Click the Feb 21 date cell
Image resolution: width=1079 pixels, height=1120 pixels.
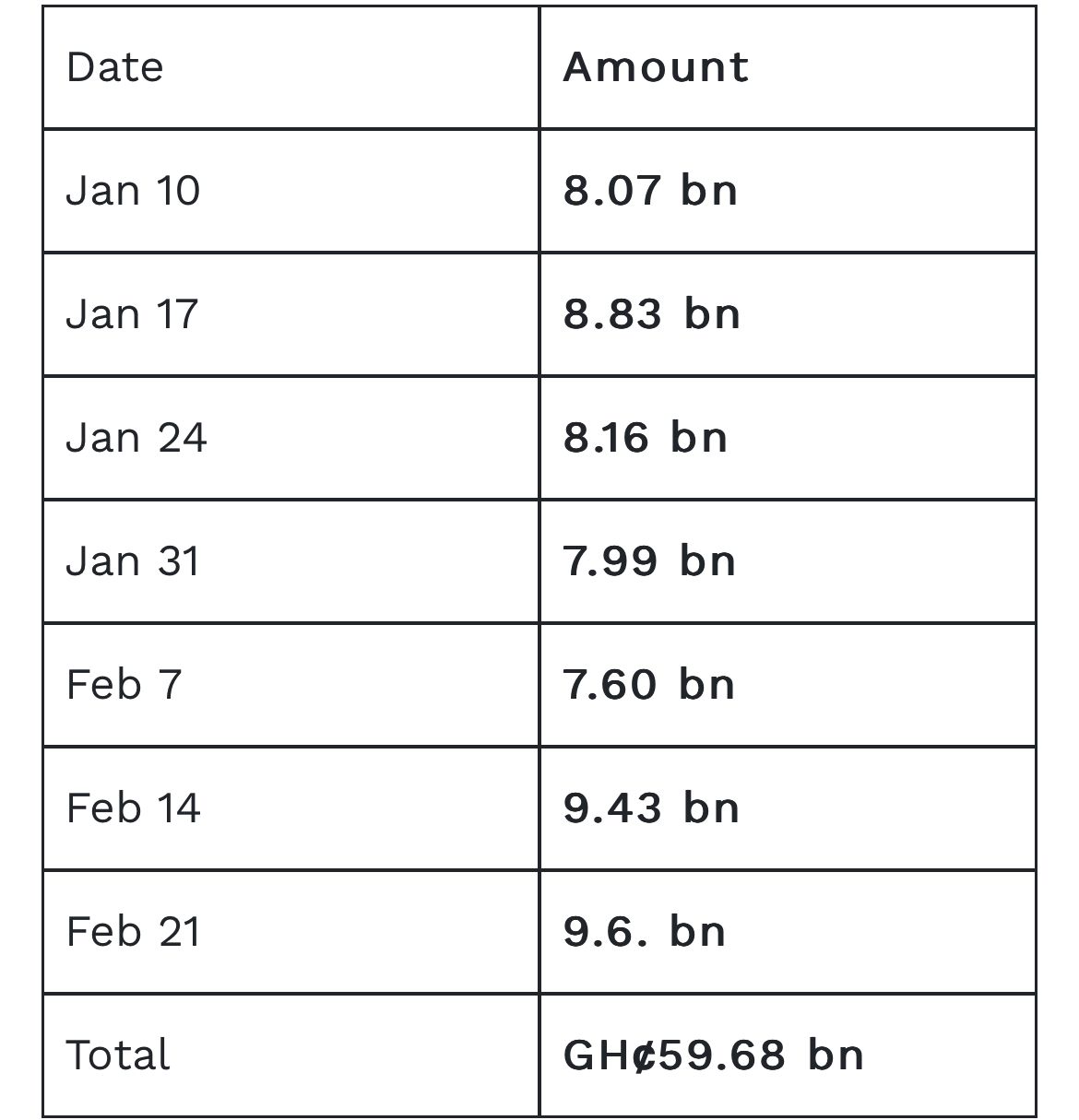click(x=290, y=932)
